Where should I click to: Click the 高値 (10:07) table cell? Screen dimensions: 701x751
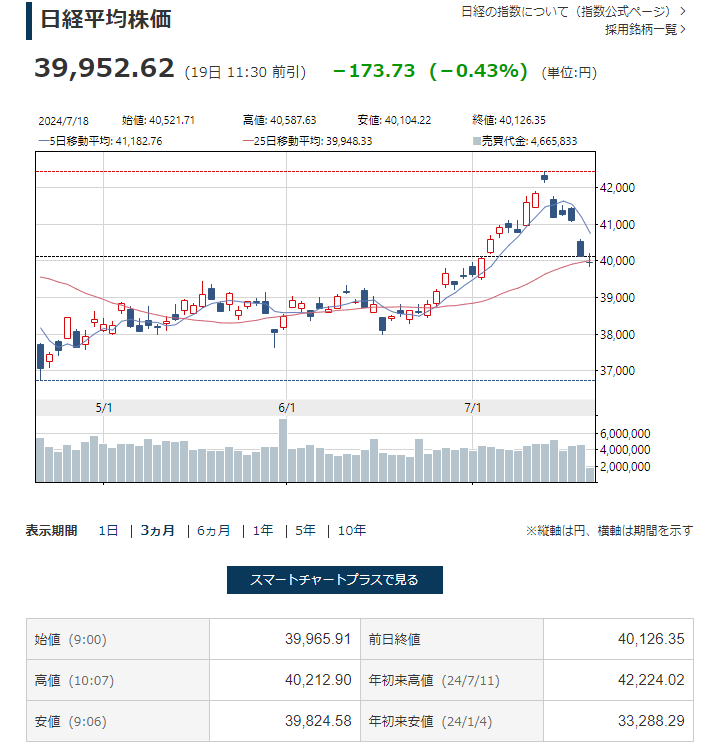[118, 680]
